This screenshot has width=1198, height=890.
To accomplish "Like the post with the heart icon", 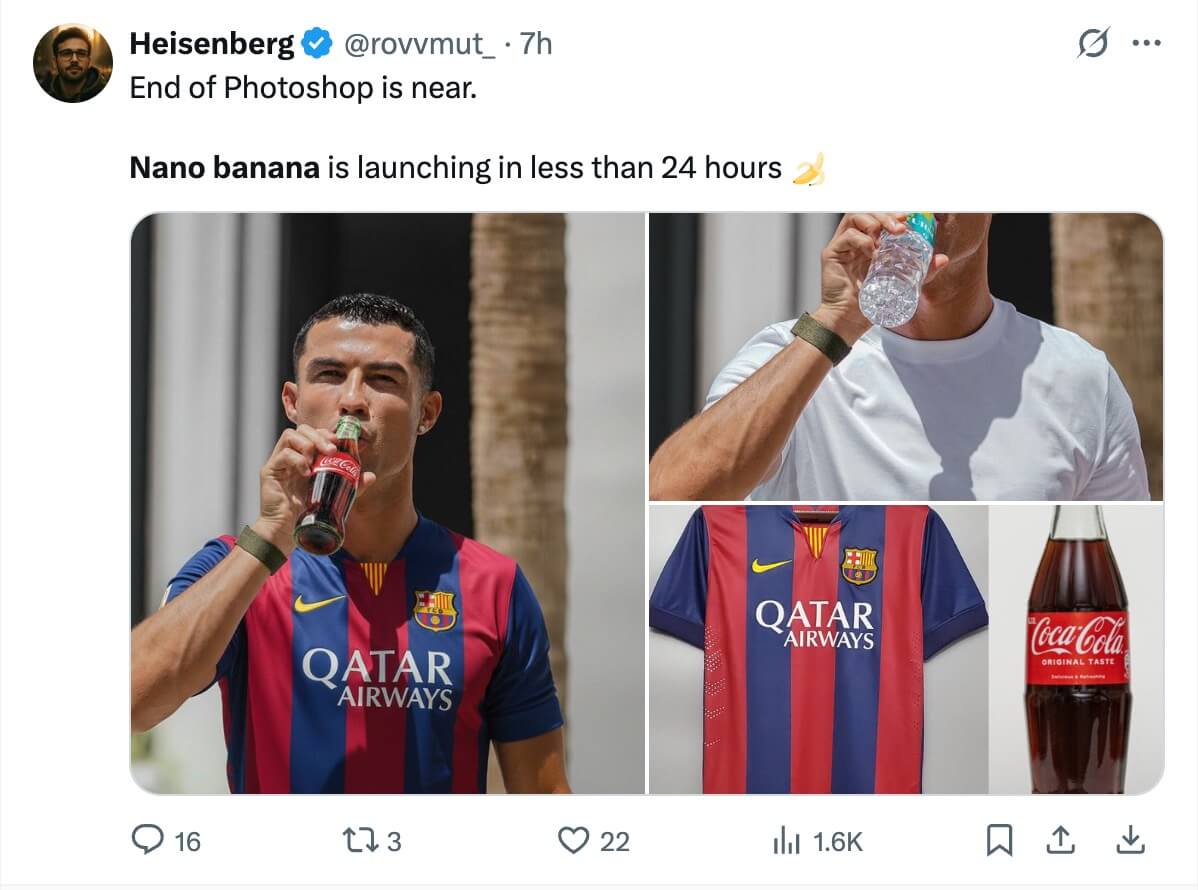I will [573, 841].
